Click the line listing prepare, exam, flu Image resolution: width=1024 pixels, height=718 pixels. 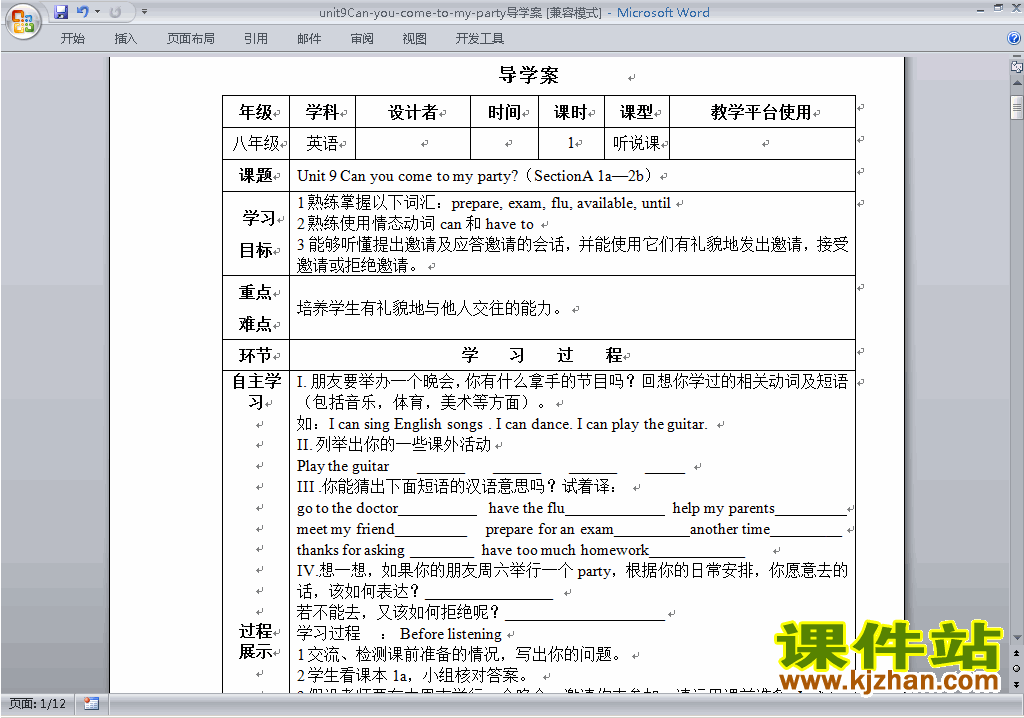484,203
